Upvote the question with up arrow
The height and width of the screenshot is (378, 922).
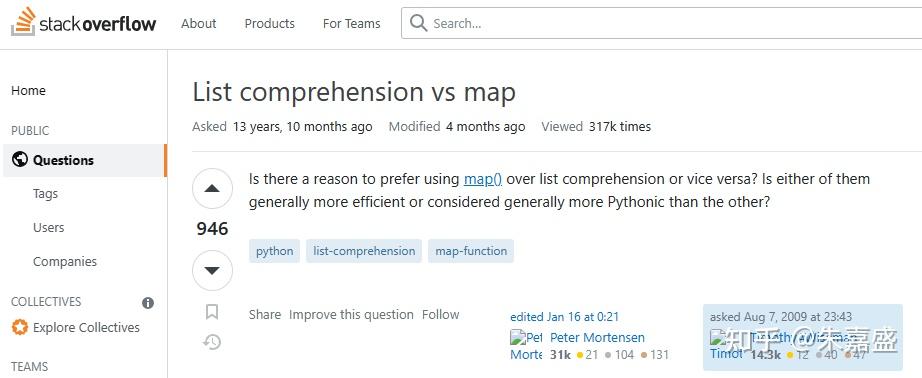click(212, 189)
